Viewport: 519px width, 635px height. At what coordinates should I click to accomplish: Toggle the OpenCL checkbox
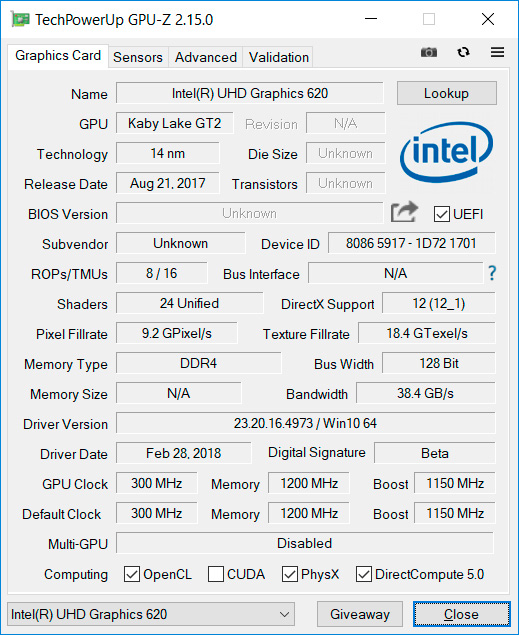(x=132, y=574)
